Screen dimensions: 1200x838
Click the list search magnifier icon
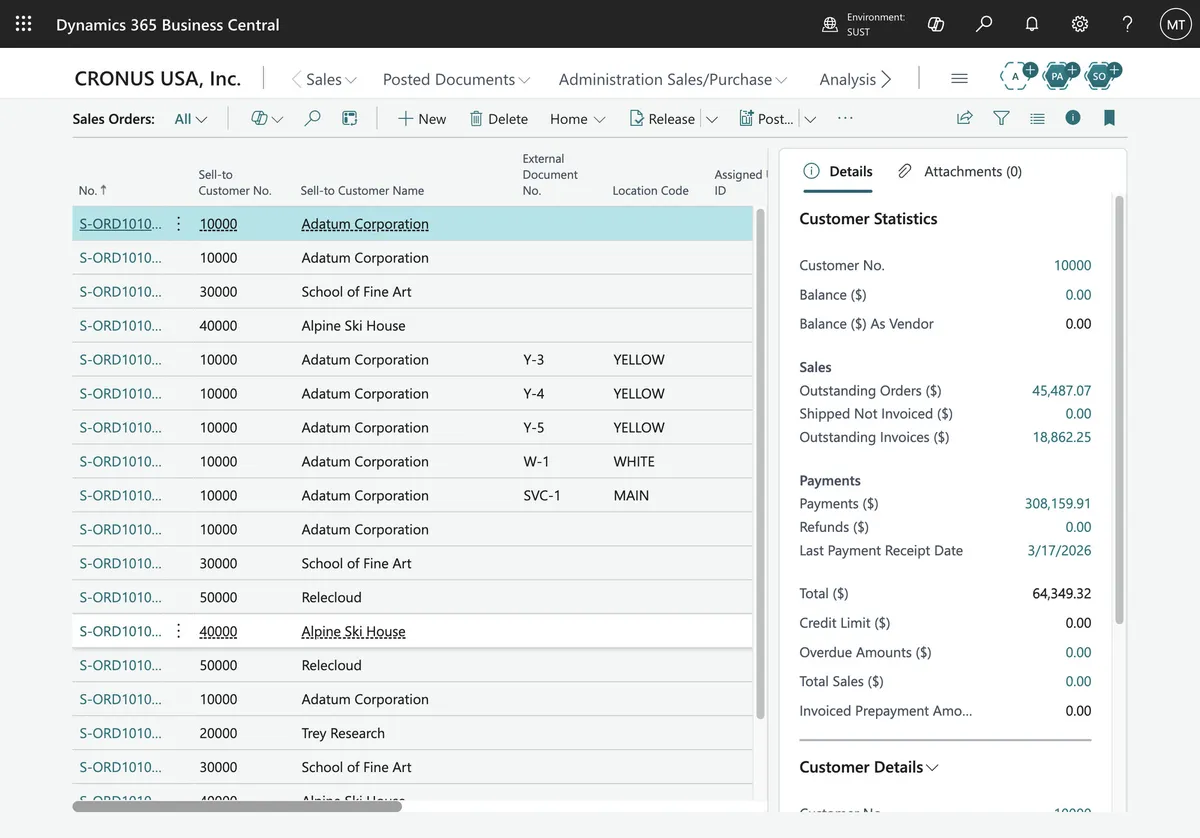click(x=312, y=118)
